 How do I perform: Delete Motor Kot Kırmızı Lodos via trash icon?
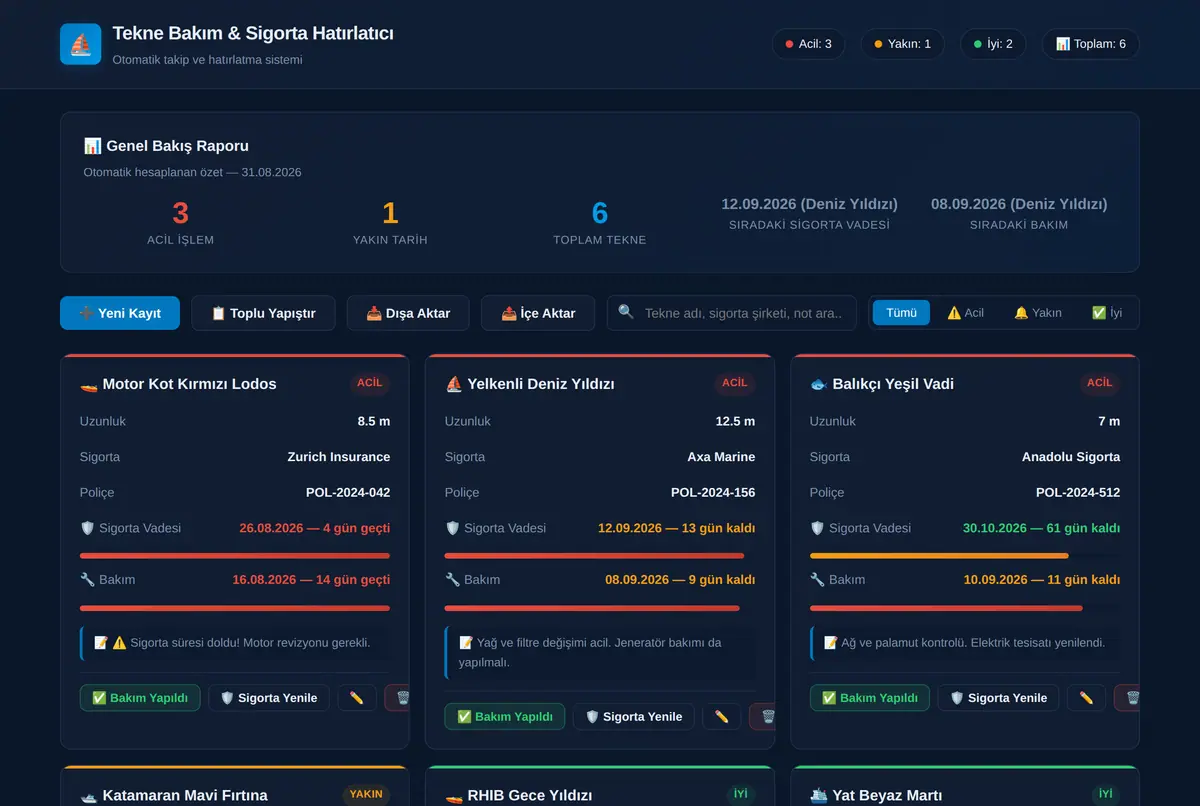[397, 698]
